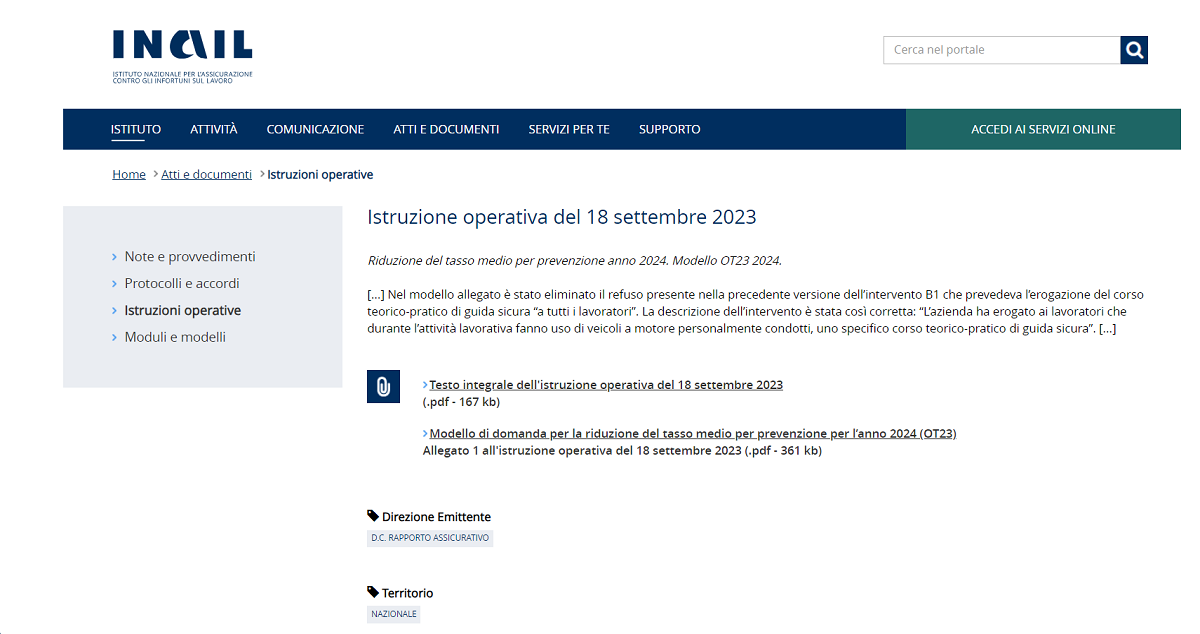Click the search magnifier icon
The height and width of the screenshot is (634, 1200).
pyautogui.click(x=1133, y=49)
